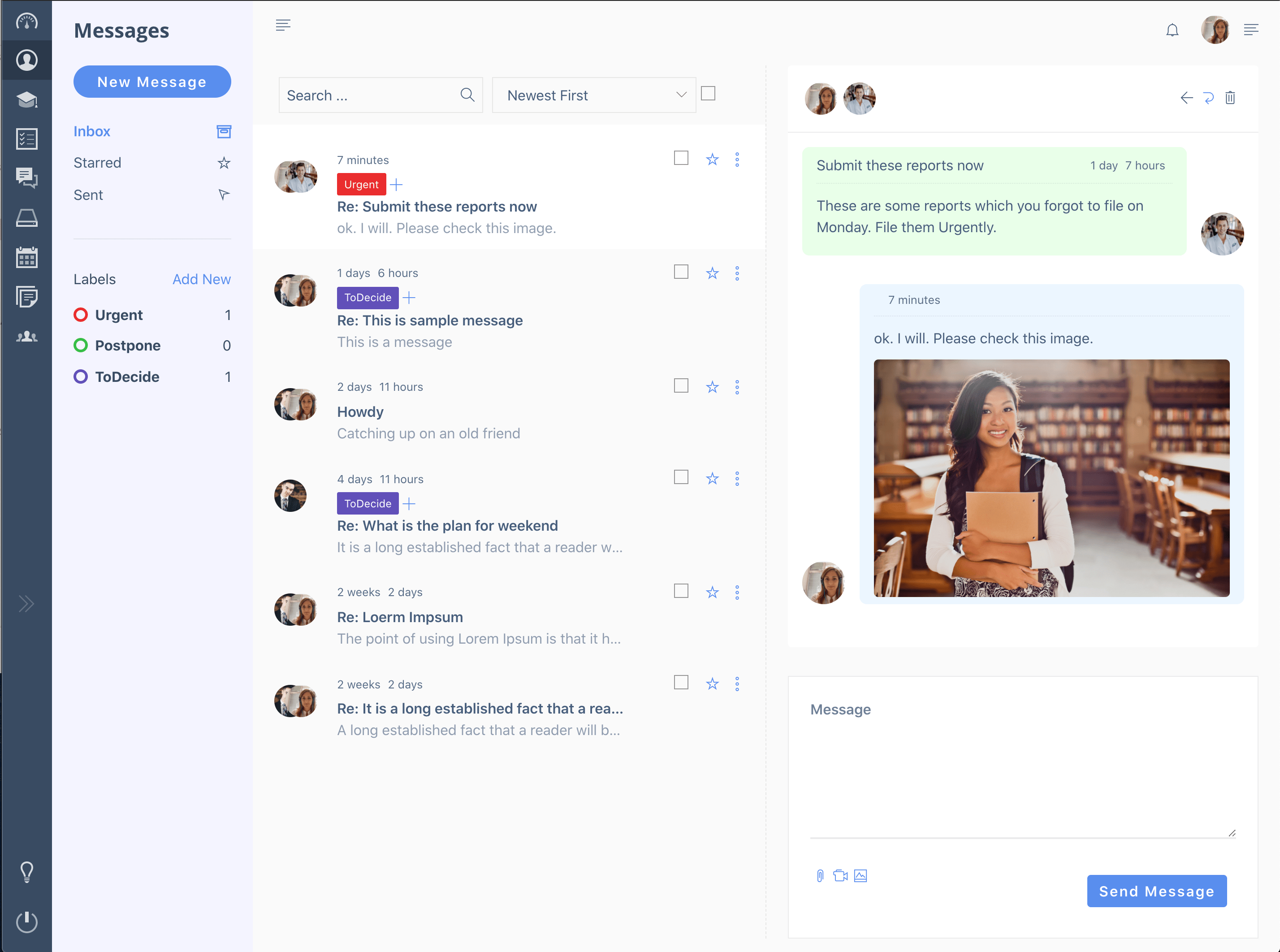This screenshot has height=952, width=1280.
Task: Open options menu on the Urgent message
Action: pyautogui.click(x=737, y=159)
